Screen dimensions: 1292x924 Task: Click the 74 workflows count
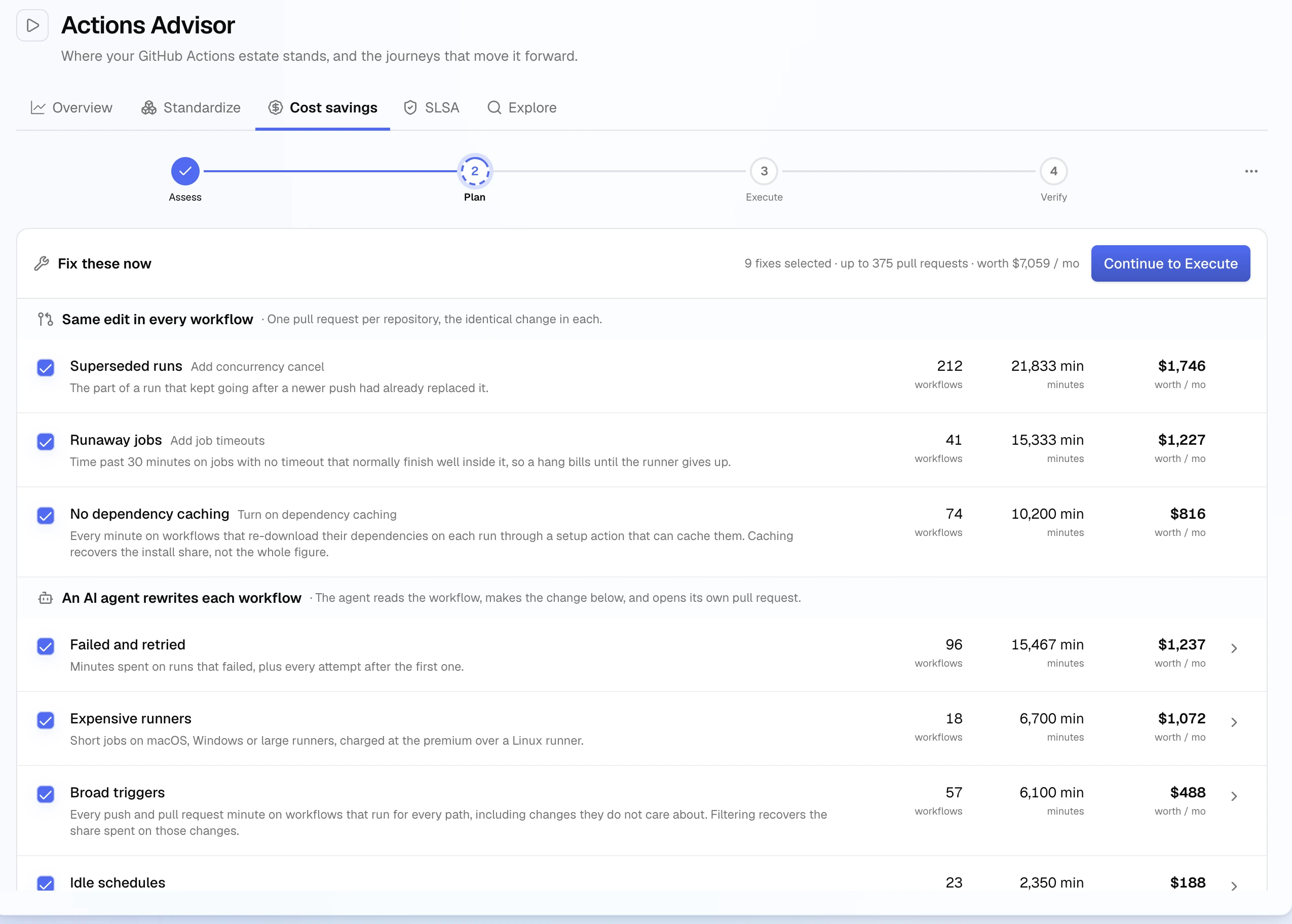(x=954, y=514)
